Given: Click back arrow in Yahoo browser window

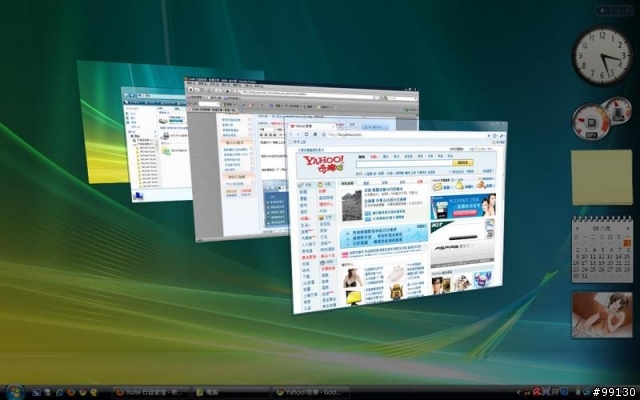Looking at the screenshot, I should 291,134.
